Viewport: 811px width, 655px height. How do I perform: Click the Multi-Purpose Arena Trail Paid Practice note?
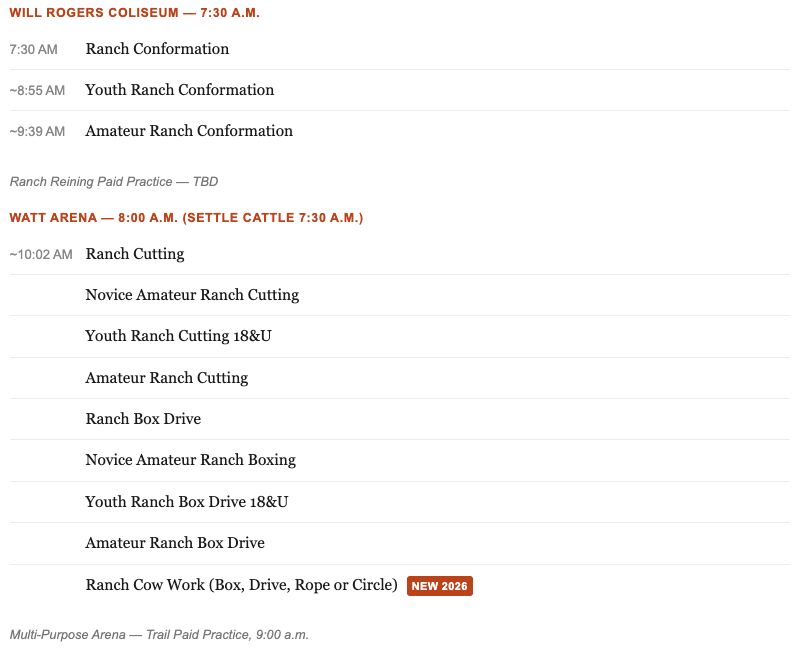(159, 635)
